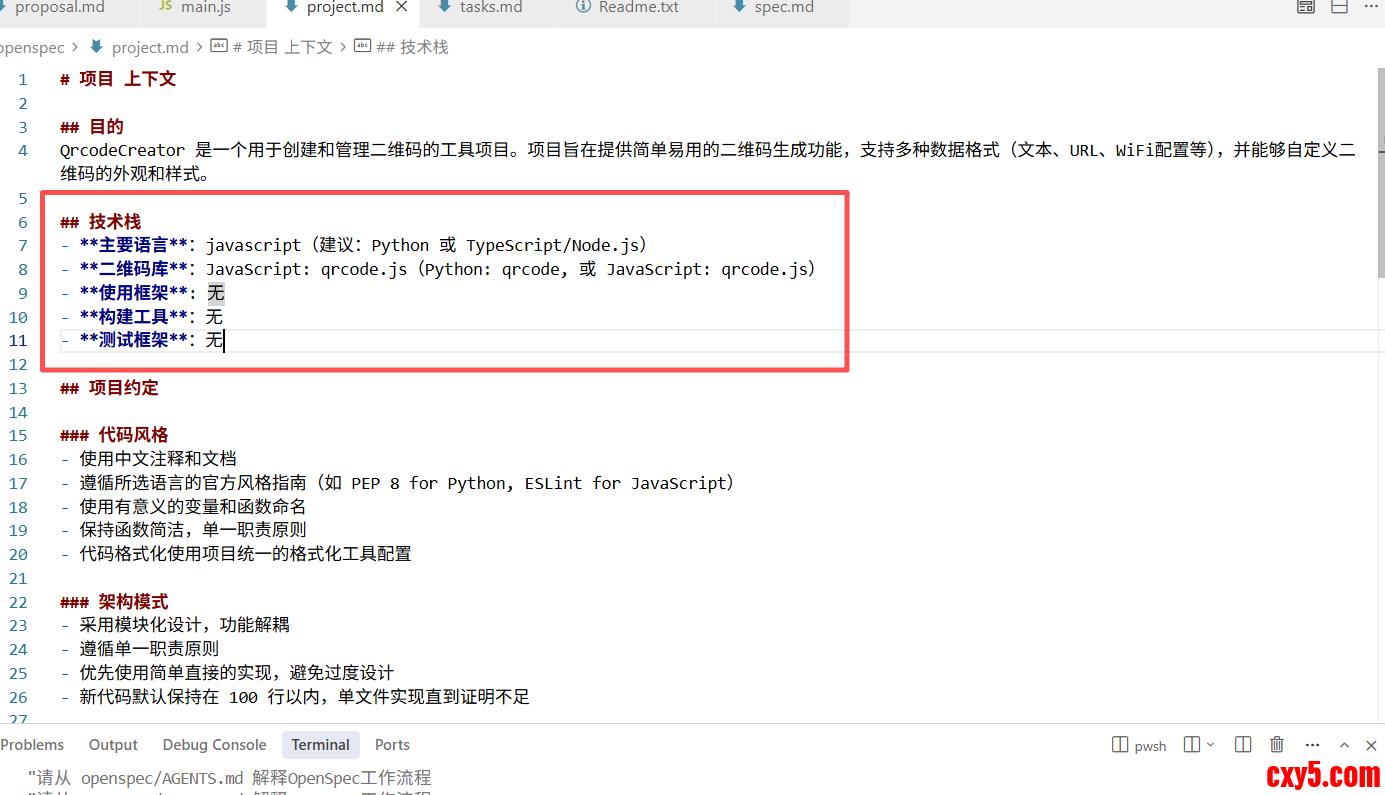Click the line mentioning PEP 8 and ESLint

[398, 483]
